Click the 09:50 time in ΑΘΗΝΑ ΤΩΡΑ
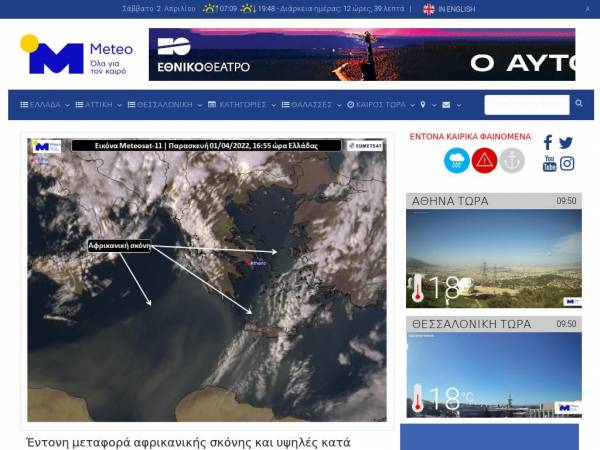 coord(566,201)
